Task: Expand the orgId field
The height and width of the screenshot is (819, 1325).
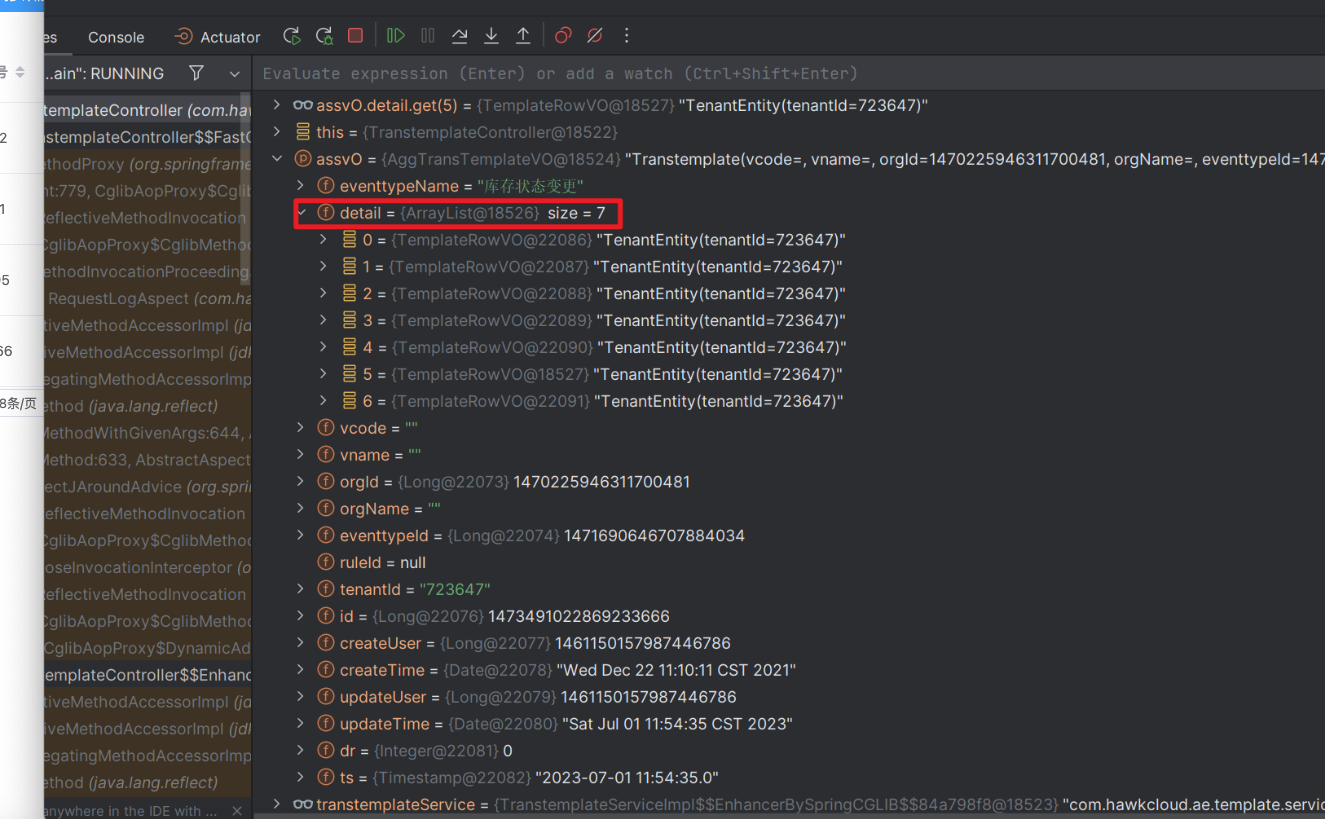Action: pos(301,482)
